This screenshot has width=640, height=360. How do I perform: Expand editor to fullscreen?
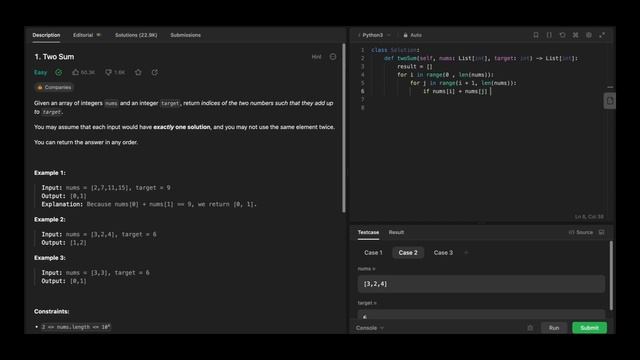(x=602, y=35)
